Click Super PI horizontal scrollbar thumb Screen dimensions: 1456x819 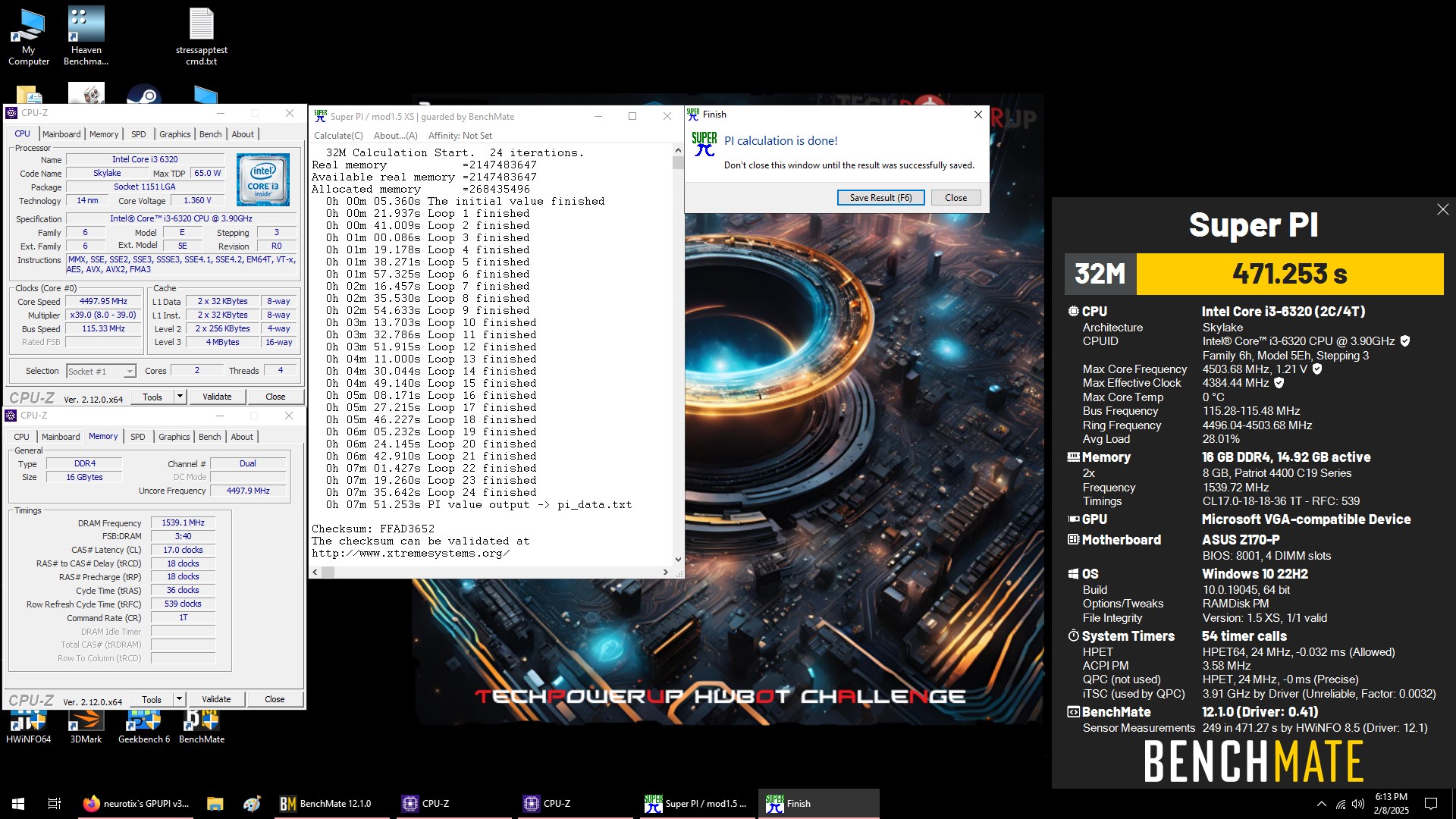[328, 573]
